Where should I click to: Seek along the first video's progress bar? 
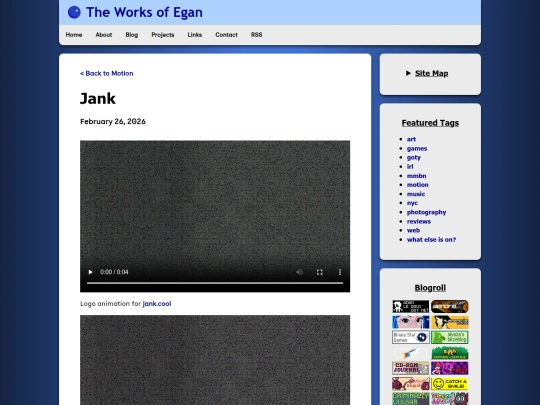(x=215, y=283)
